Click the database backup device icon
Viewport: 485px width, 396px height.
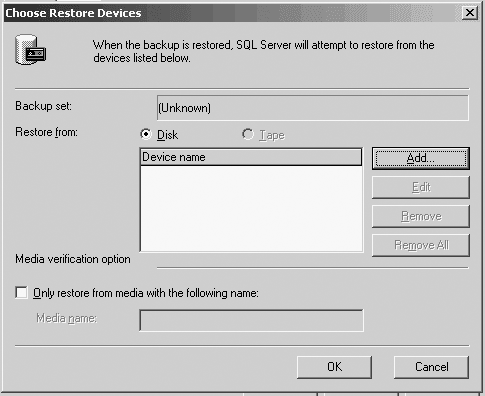click(31, 50)
